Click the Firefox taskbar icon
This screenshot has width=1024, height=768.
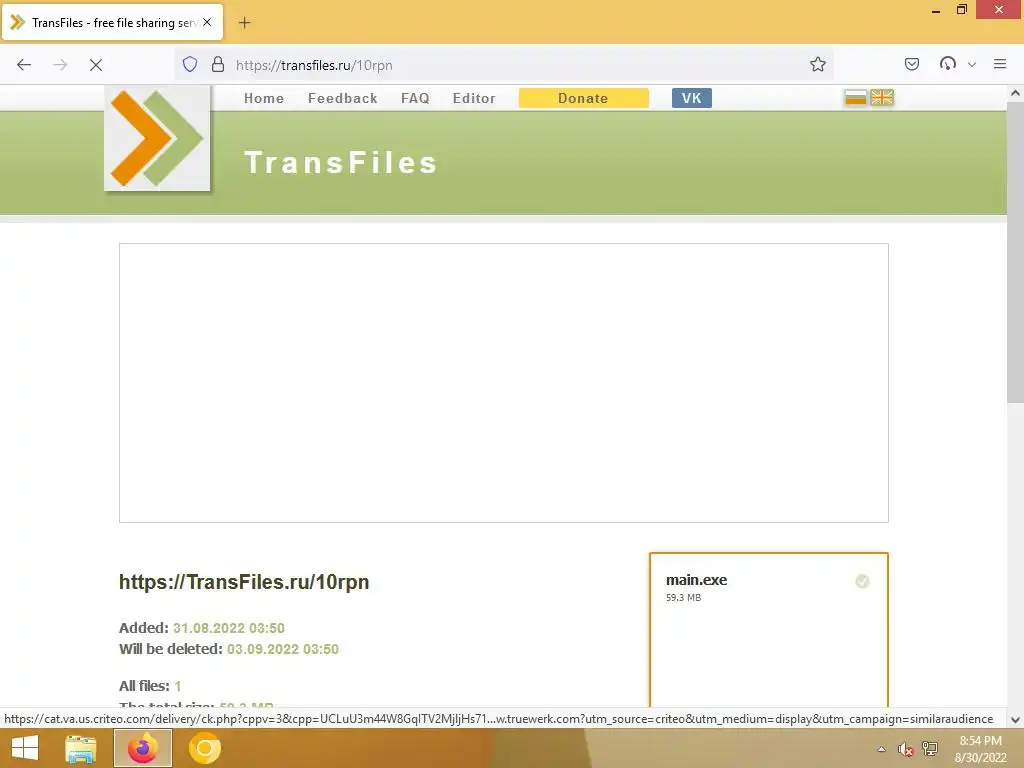point(142,748)
